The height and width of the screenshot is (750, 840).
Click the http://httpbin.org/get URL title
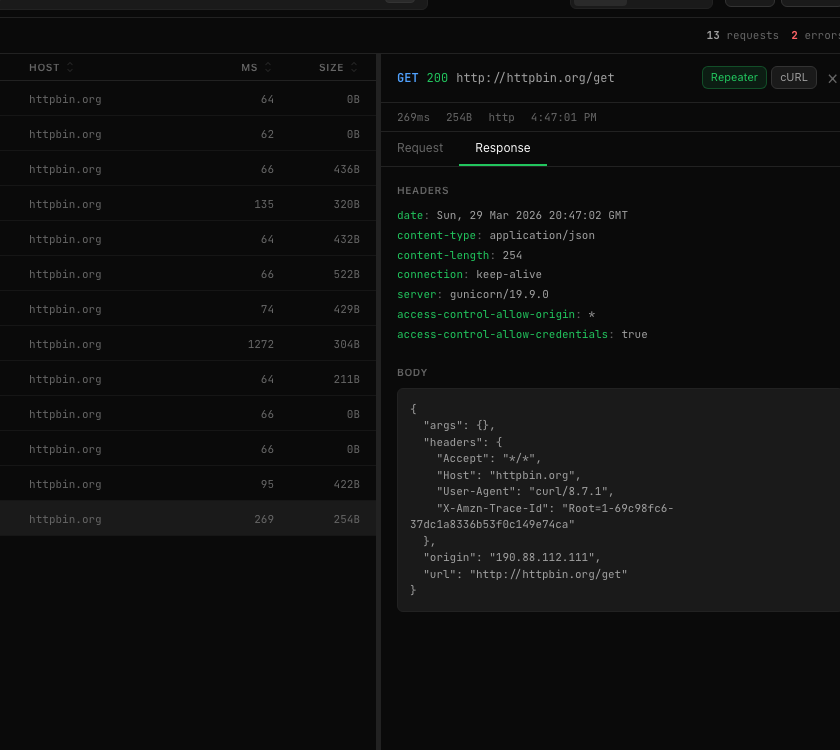(535, 78)
